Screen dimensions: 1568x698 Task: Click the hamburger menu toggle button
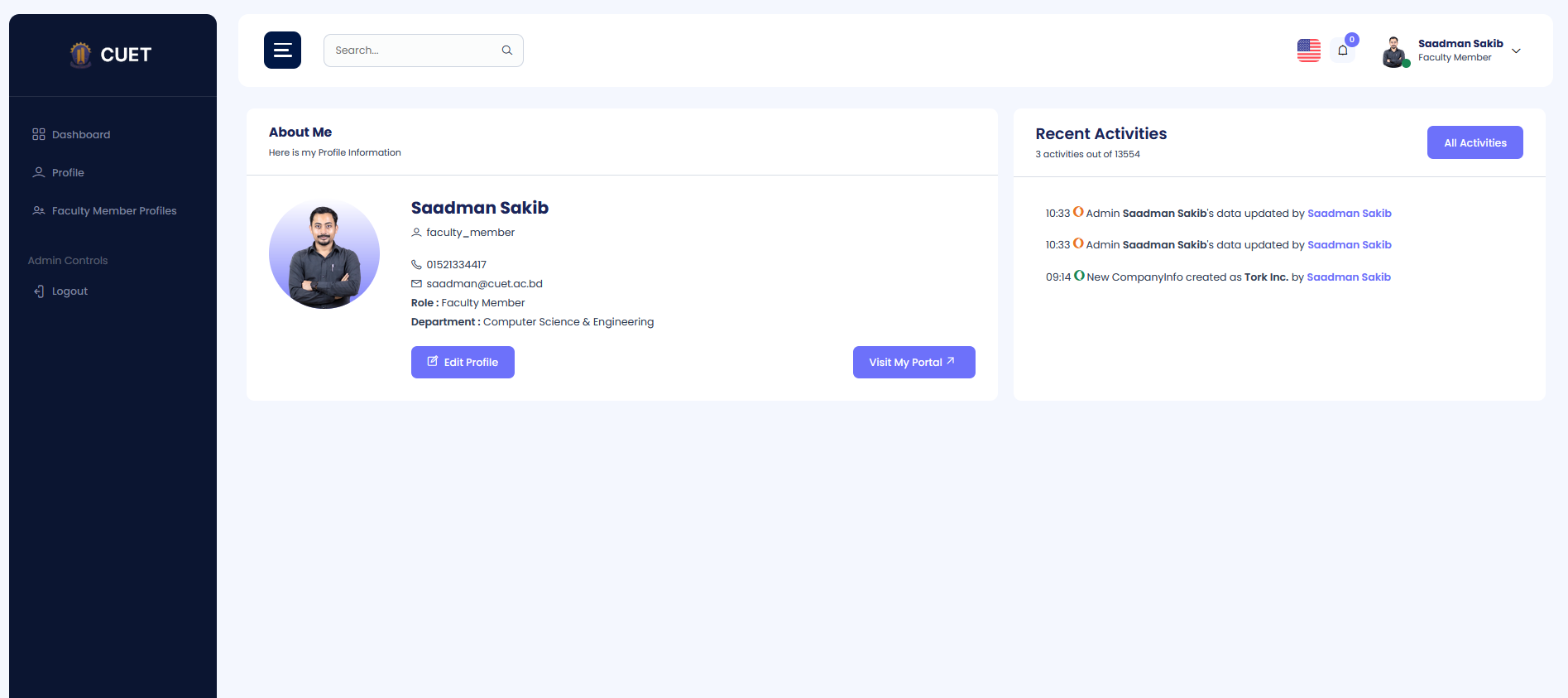point(282,51)
